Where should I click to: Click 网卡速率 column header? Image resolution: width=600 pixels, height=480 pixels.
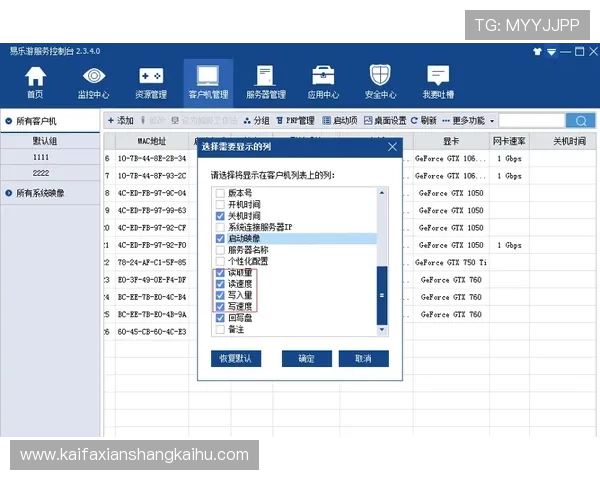509,141
